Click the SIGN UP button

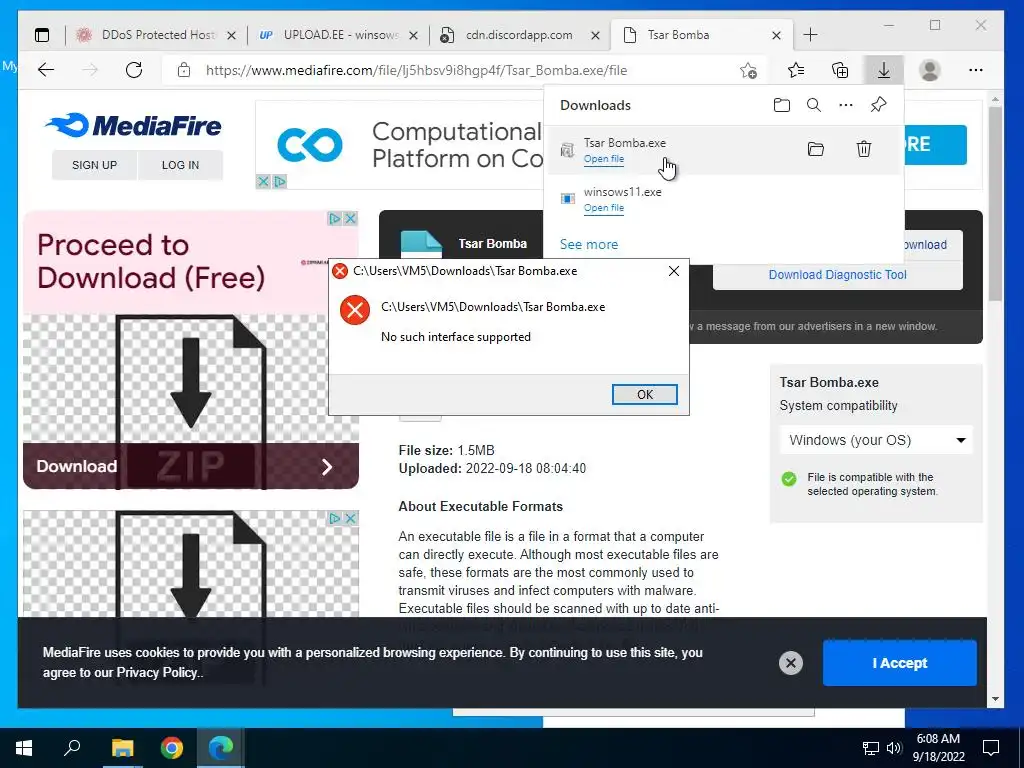95,165
